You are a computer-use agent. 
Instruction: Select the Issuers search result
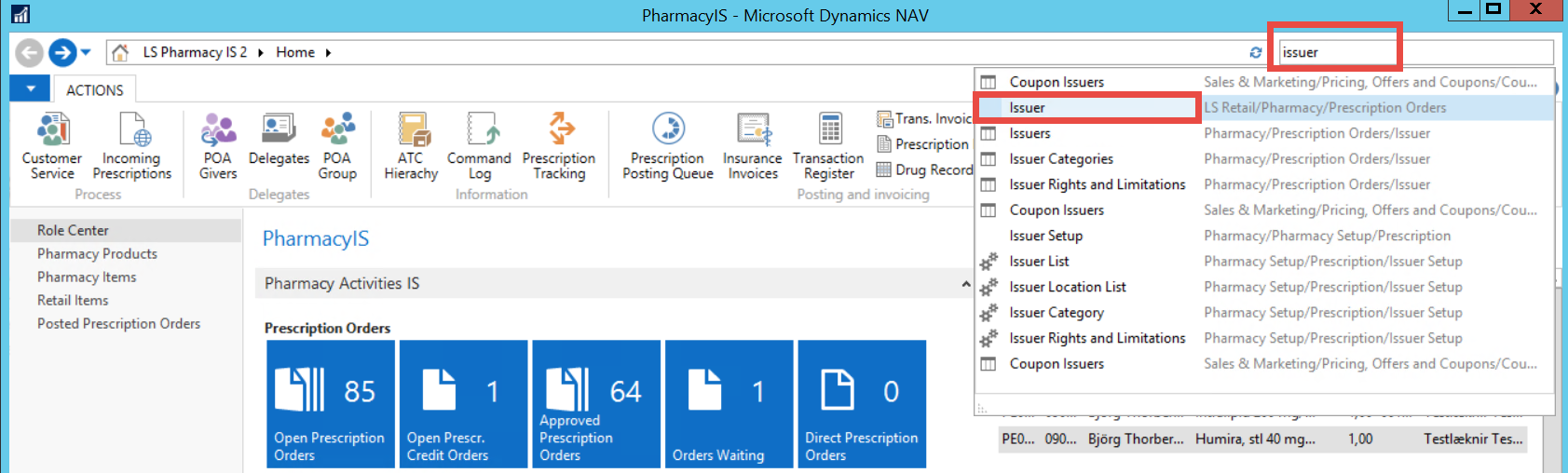[x=1264, y=133]
